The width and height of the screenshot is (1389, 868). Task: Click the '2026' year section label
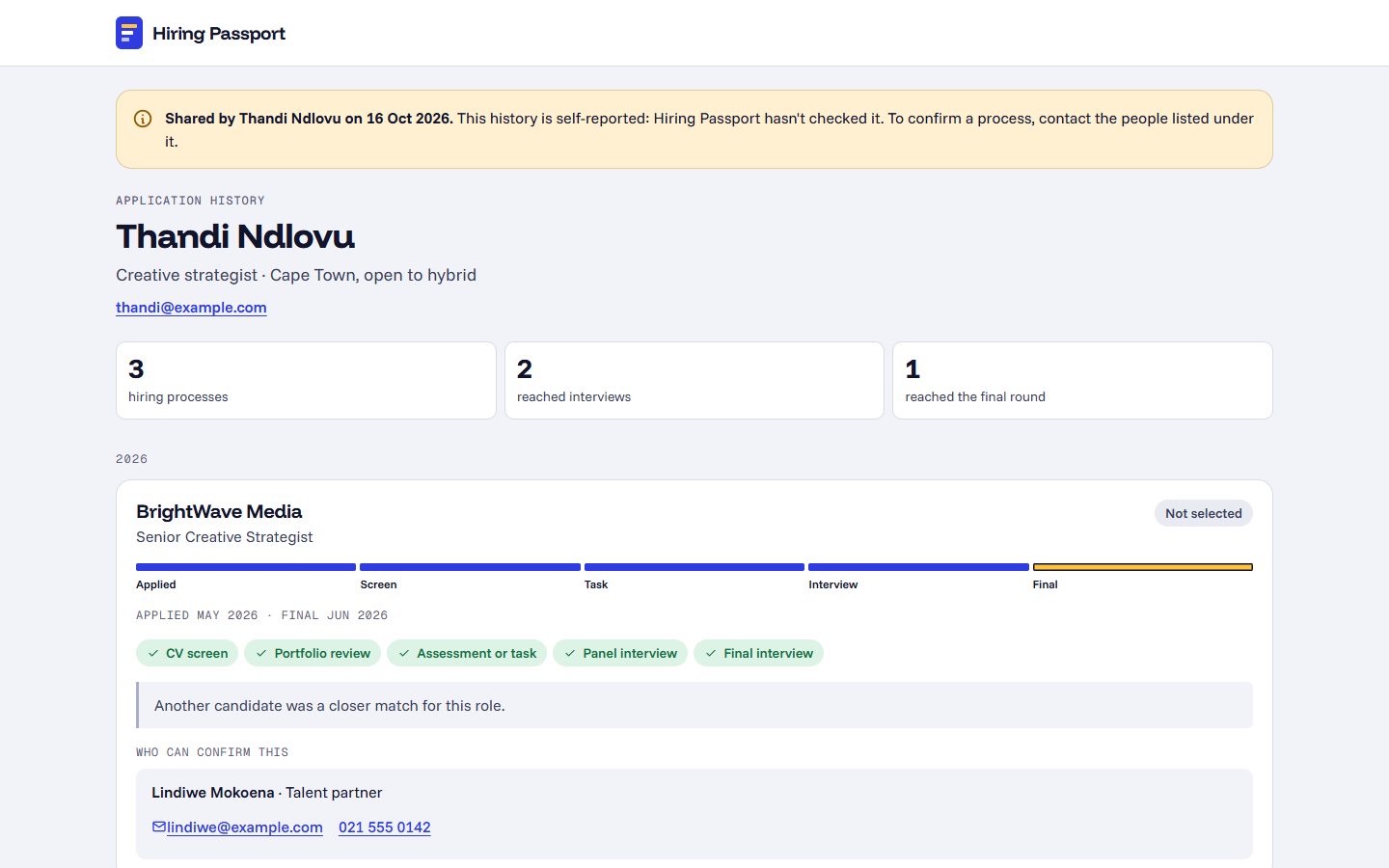(132, 459)
